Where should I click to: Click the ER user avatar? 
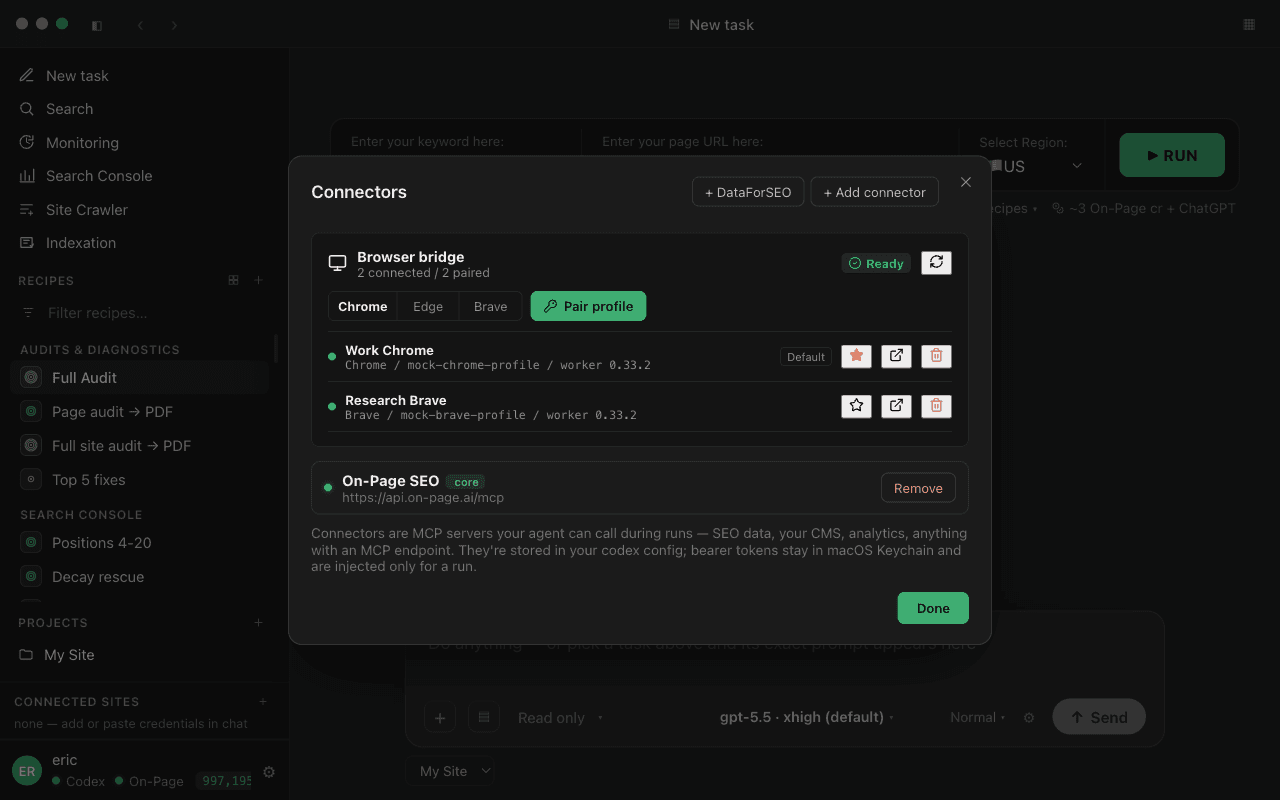pyautogui.click(x=27, y=770)
